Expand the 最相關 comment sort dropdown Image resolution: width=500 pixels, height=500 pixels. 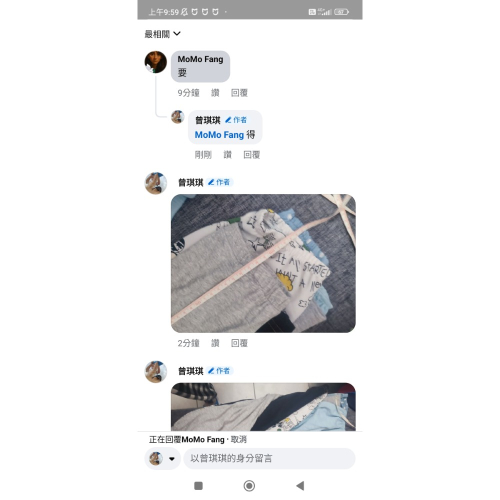coord(163,34)
